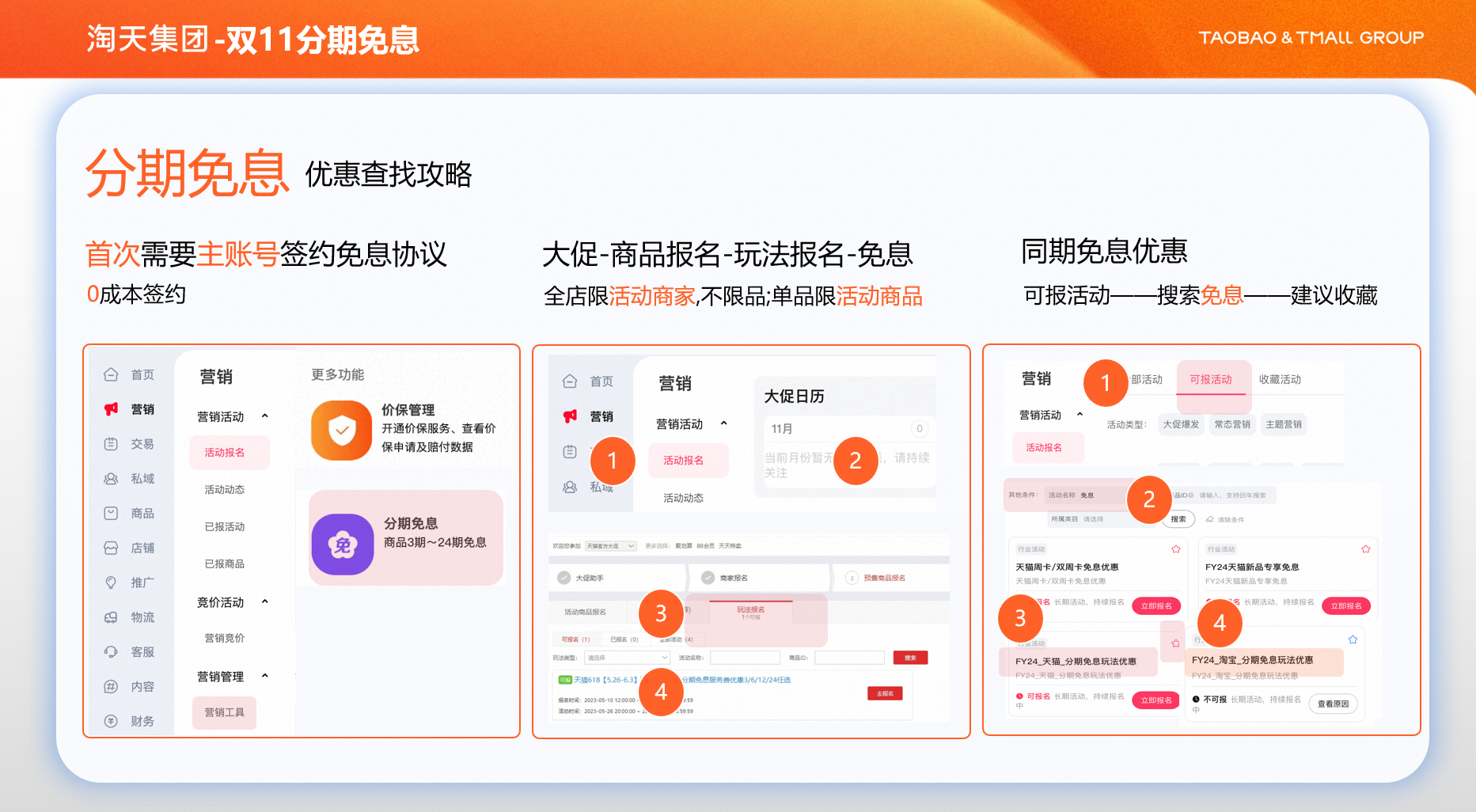Click the red 搜索 button in middle panel
Viewport: 1476px width, 812px height.
(910, 658)
